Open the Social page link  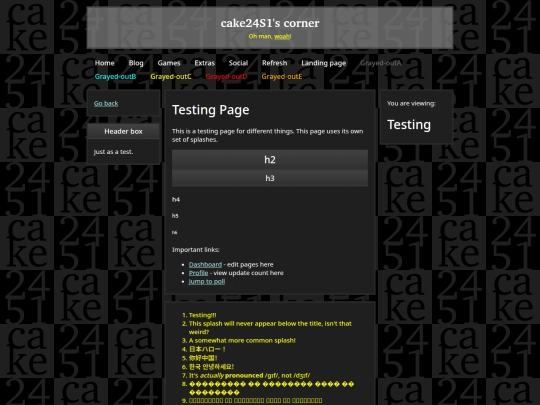(x=238, y=63)
